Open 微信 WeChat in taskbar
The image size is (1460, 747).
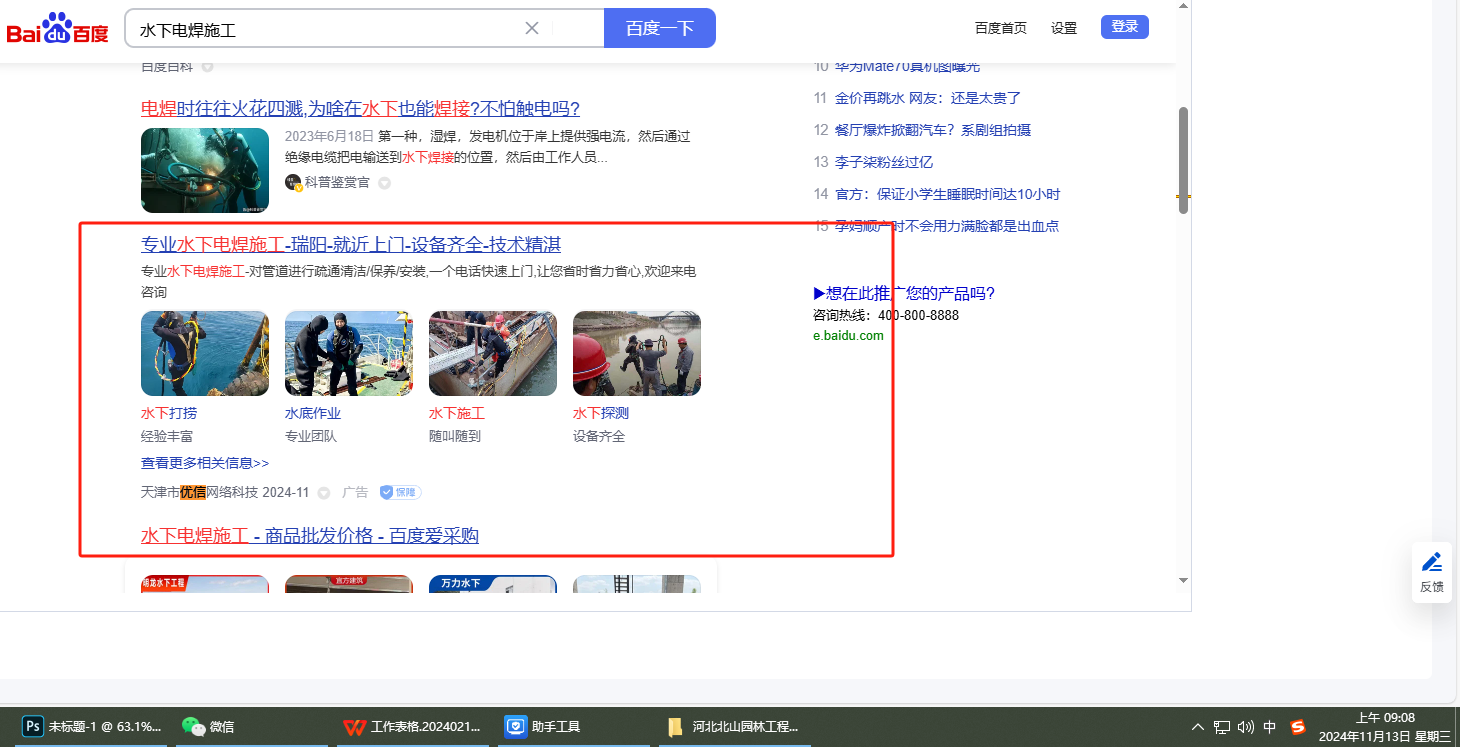pos(208,727)
